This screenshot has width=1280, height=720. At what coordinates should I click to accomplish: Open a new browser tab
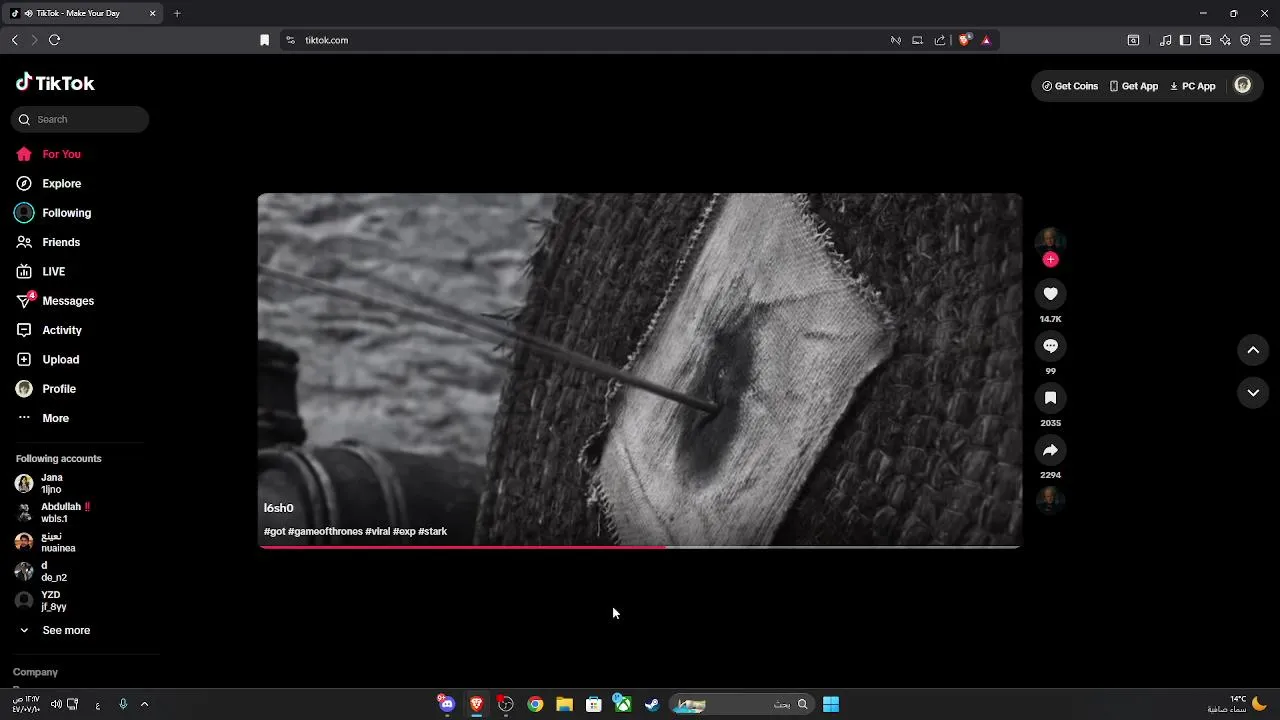coord(177,13)
